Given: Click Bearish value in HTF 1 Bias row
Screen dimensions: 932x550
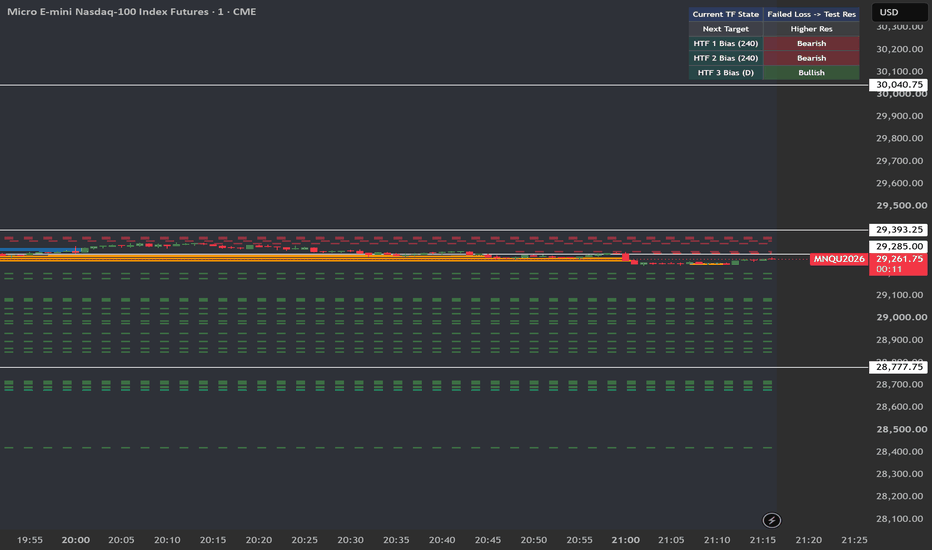Looking at the screenshot, I should pos(811,43).
